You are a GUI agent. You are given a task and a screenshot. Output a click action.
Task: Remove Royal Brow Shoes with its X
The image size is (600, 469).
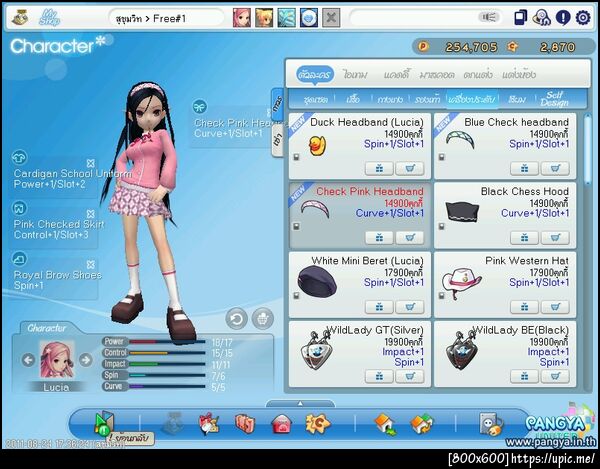click(91, 264)
